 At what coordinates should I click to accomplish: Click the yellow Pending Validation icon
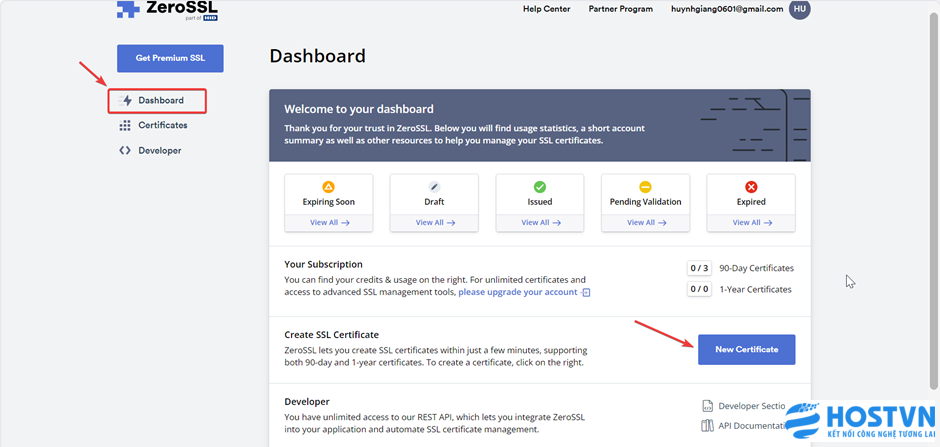coord(646,186)
